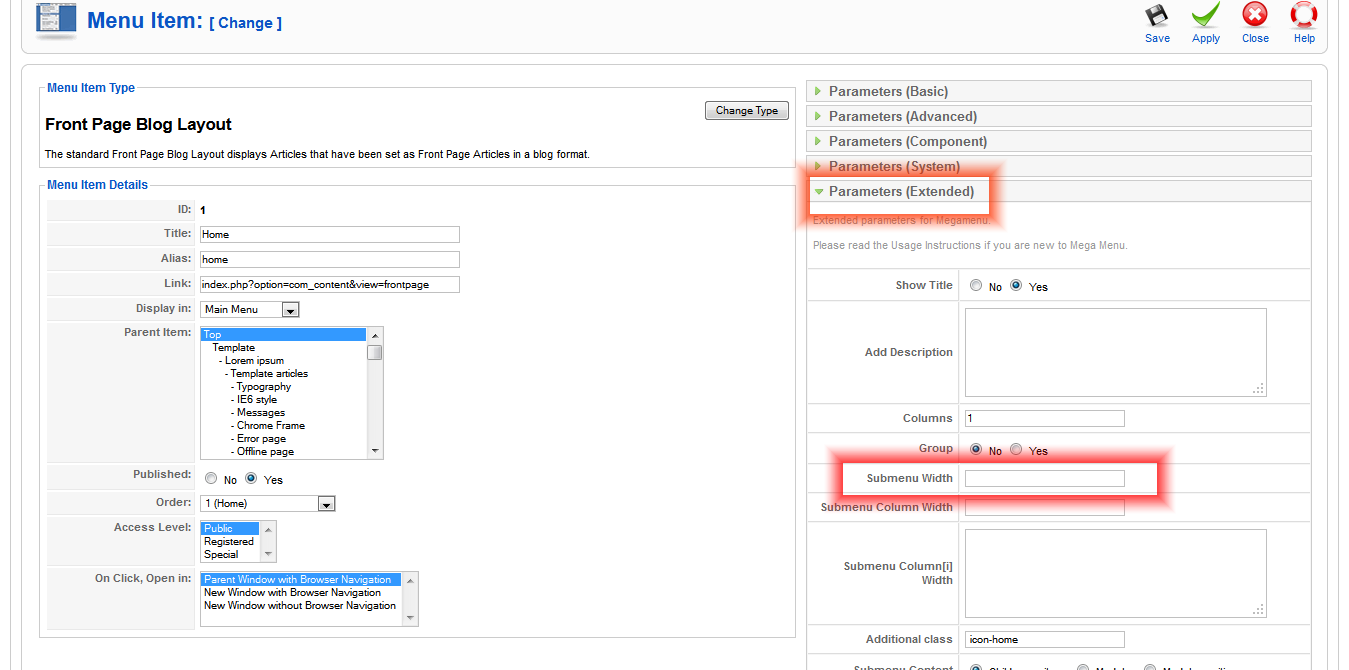Image resolution: width=1349 pixels, height=670 pixels.
Task: Click the Change link in the header
Action: (x=246, y=23)
